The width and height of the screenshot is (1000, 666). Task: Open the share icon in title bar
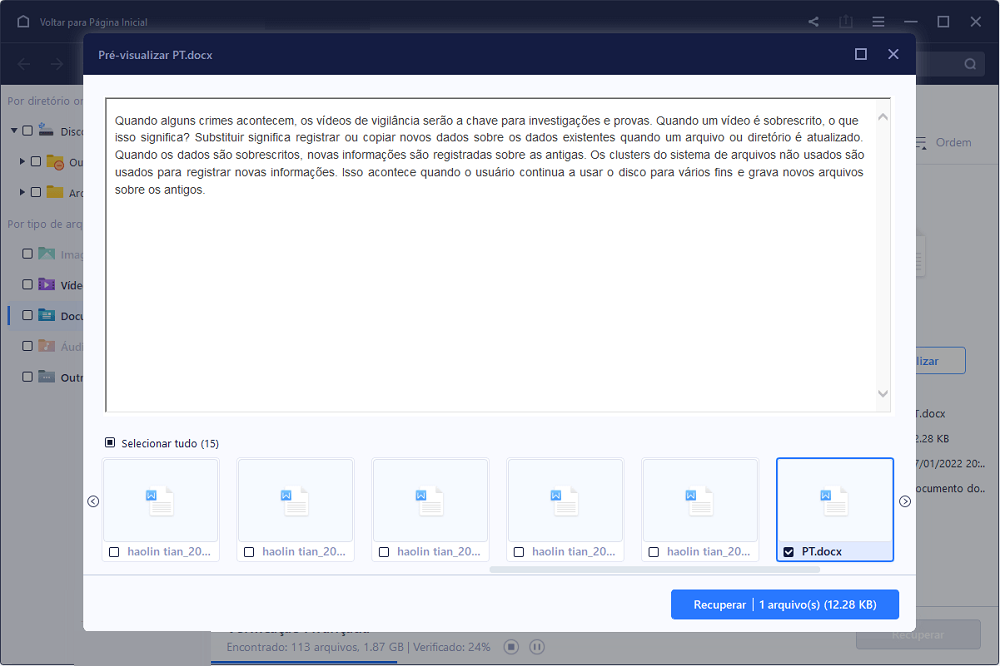click(813, 22)
